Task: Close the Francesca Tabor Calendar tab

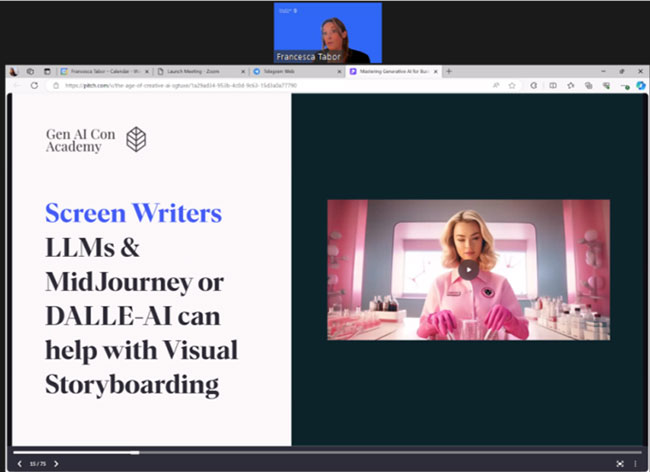Action: [146, 72]
